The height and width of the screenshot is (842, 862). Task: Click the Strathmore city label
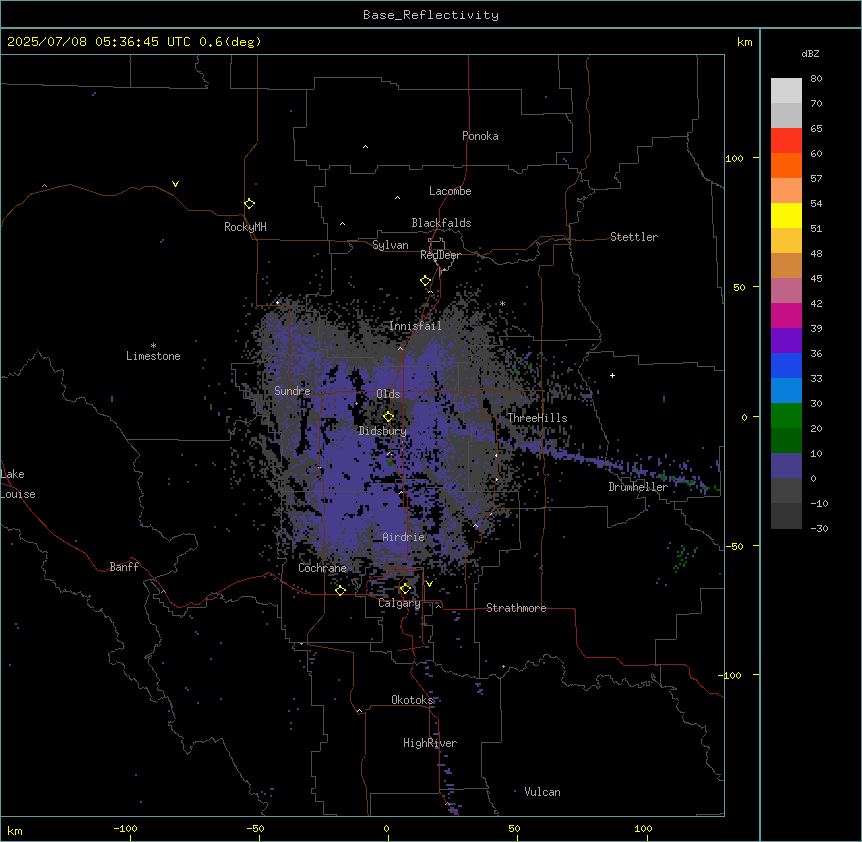coord(516,608)
